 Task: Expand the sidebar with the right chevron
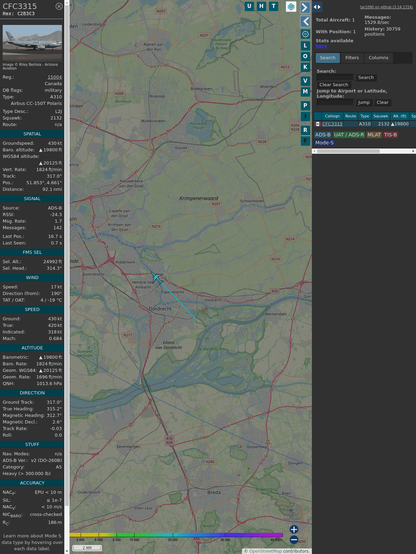click(305, 7)
